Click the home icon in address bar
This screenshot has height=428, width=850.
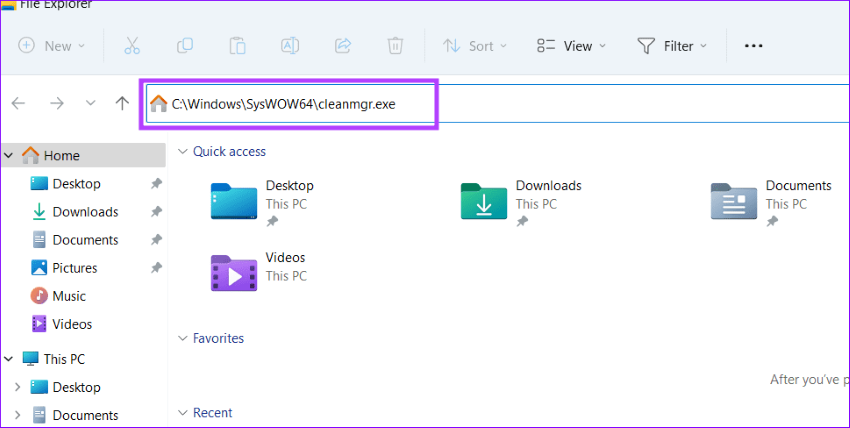[158, 103]
